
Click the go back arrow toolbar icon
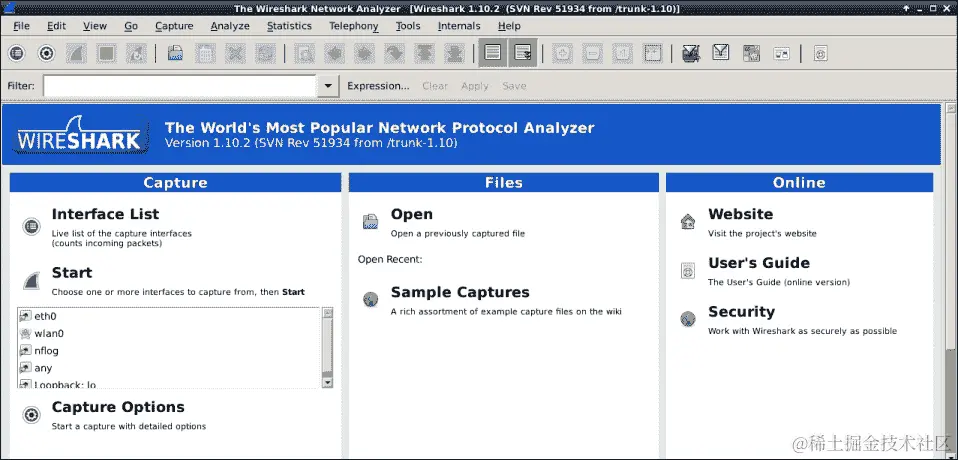pos(334,54)
